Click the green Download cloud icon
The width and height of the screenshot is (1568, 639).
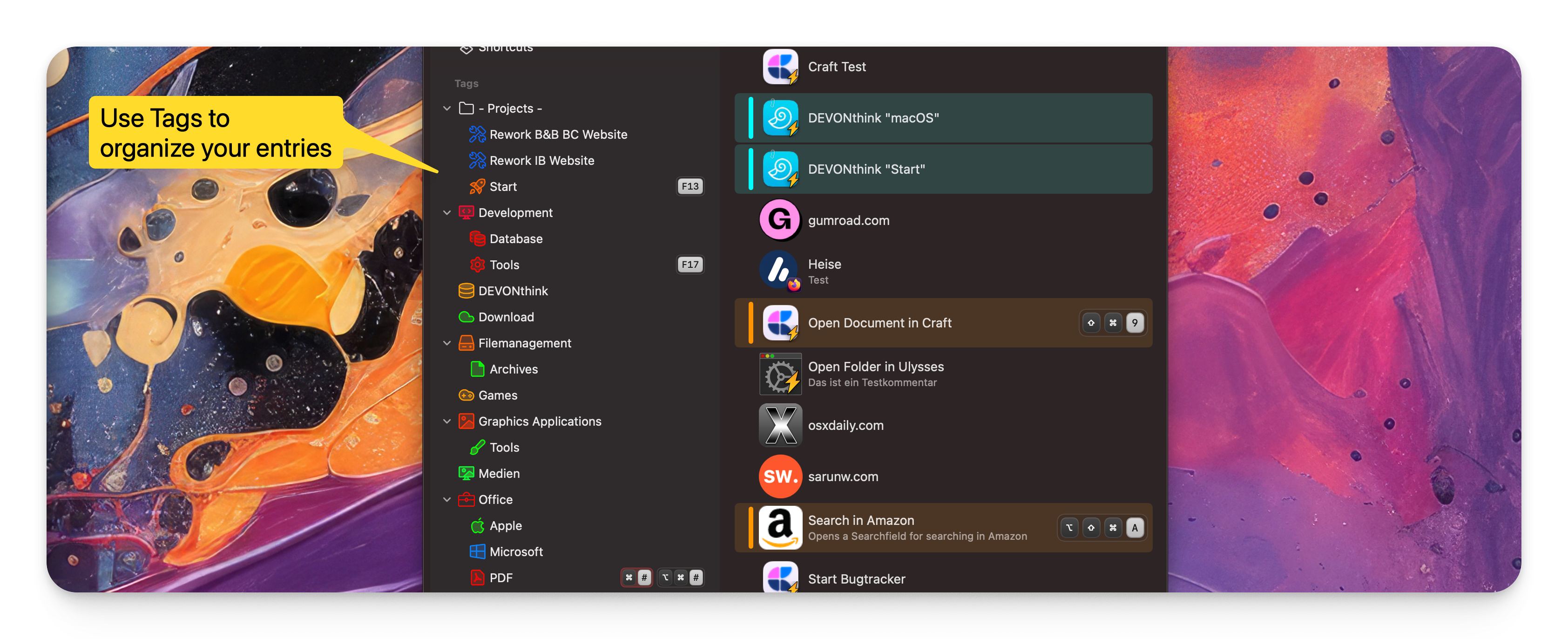click(x=466, y=317)
